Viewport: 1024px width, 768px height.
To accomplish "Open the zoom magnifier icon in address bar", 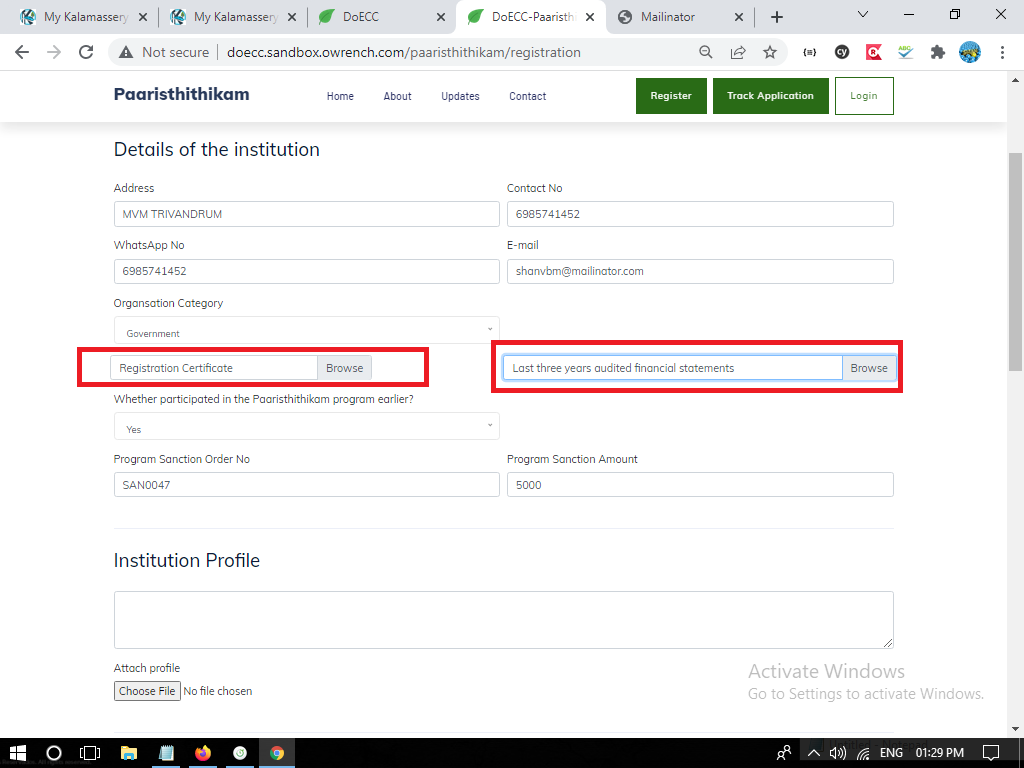I will point(706,52).
